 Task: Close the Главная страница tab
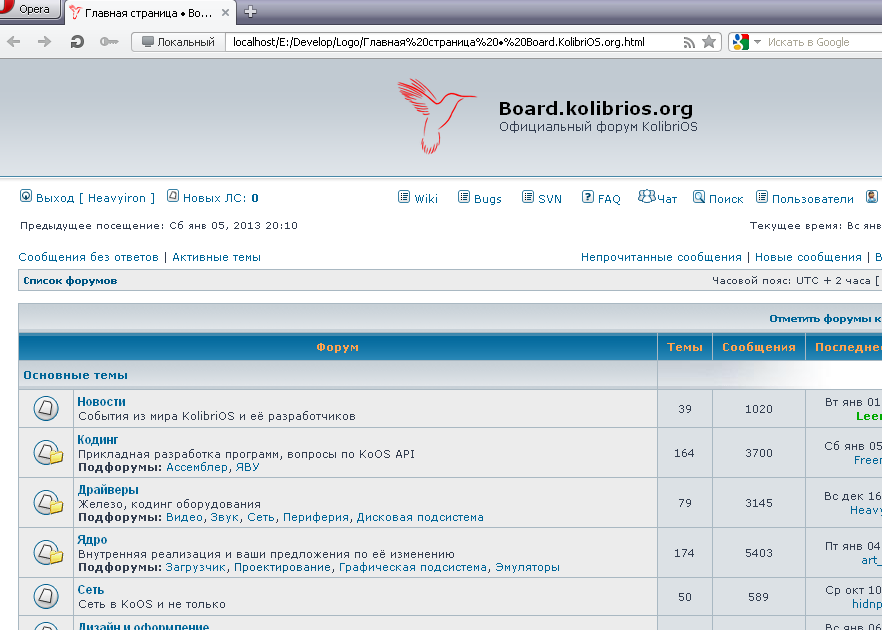pos(226,12)
